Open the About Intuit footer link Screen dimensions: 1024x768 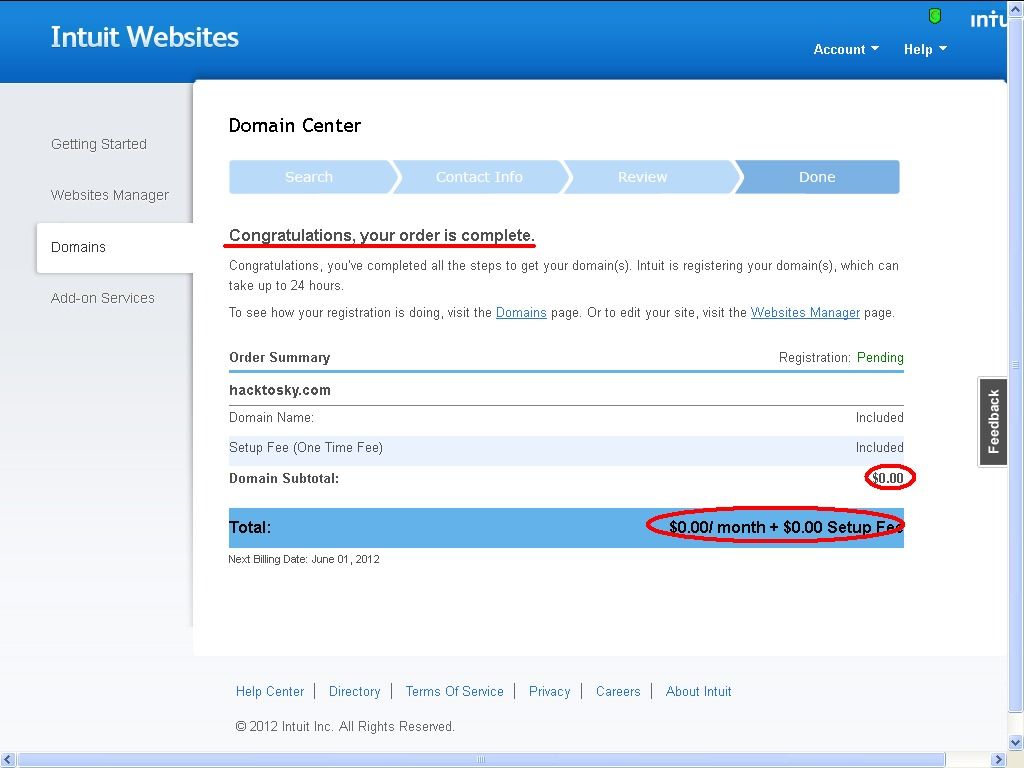pyautogui.click(x=698, y=691)
